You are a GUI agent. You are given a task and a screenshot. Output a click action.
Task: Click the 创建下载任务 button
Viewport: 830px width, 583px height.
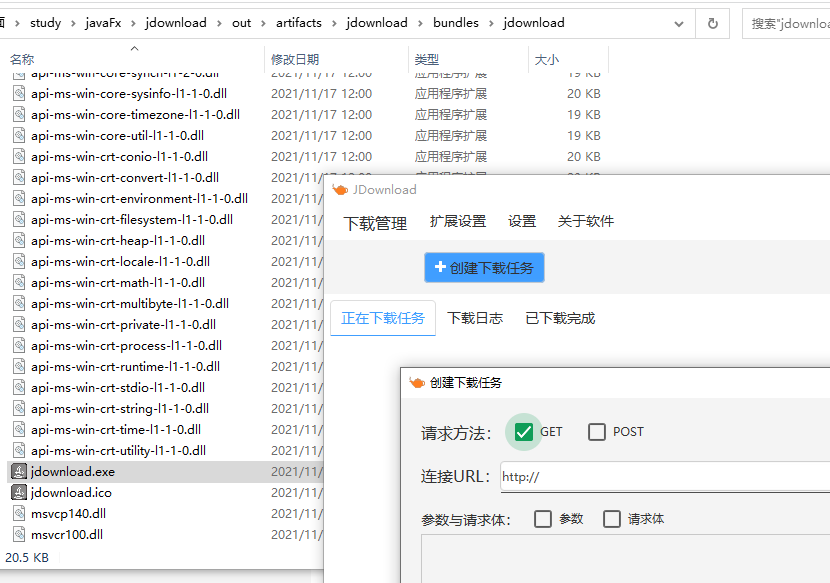(484, 267)
